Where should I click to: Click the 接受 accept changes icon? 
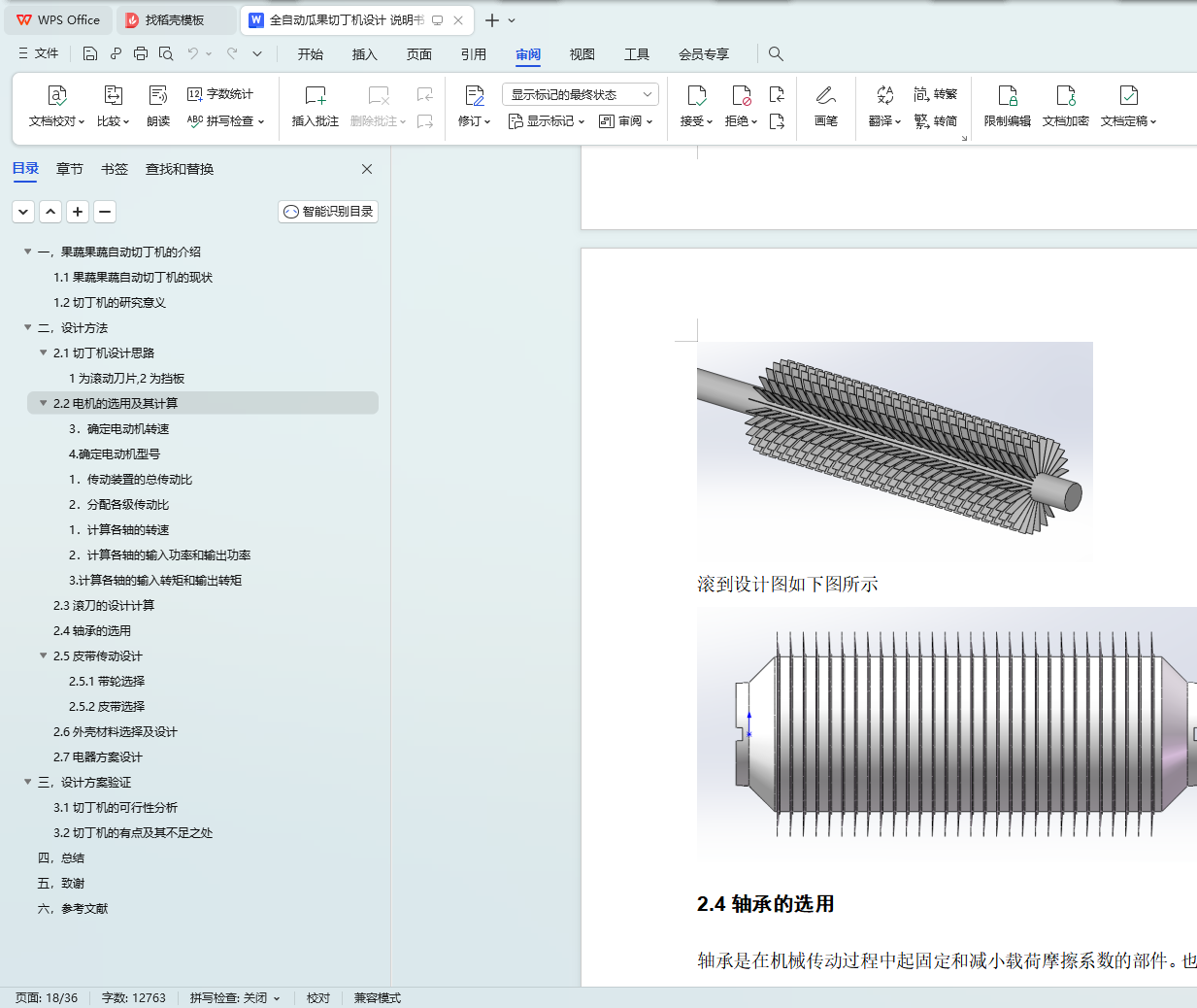click(697, 95)
